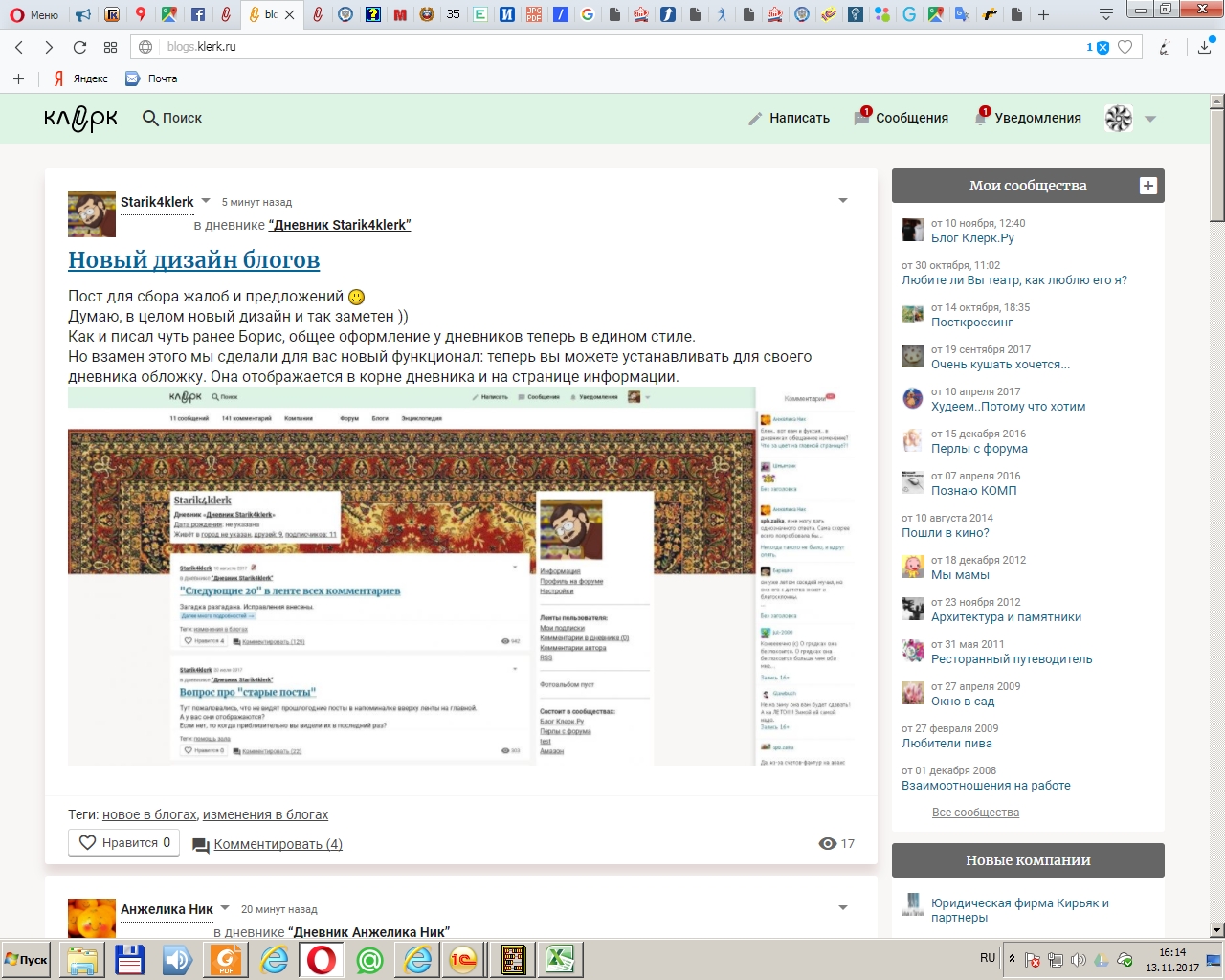Image resolution: width=1225 pixels, height=980 pixels.
Task: Close the active blogs tab
Action: click(x=289, y=14)
